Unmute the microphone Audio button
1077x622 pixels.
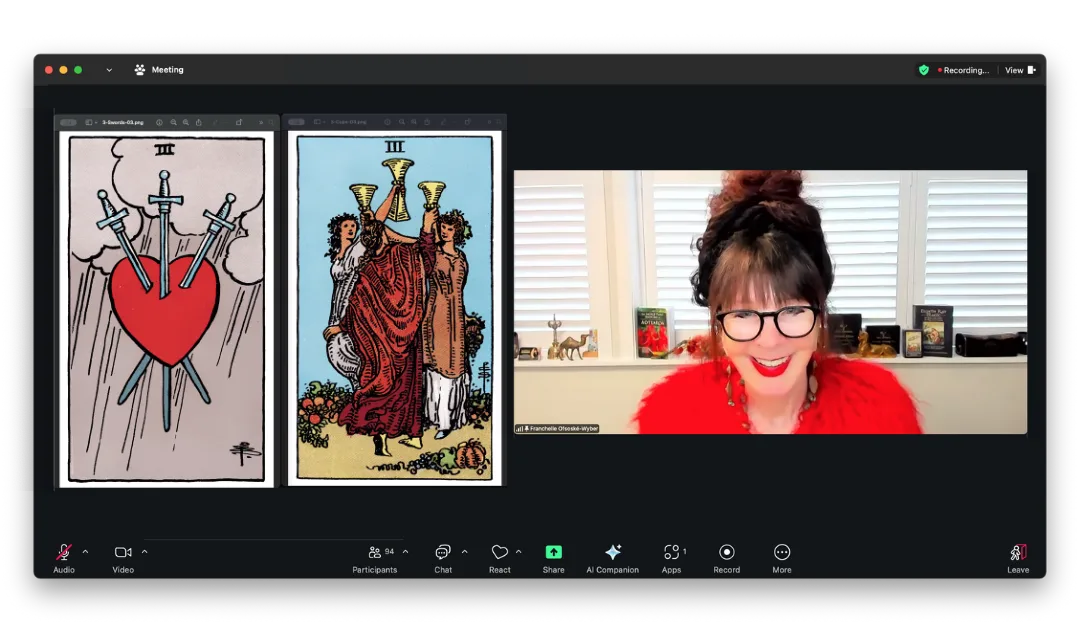point(64,553)
